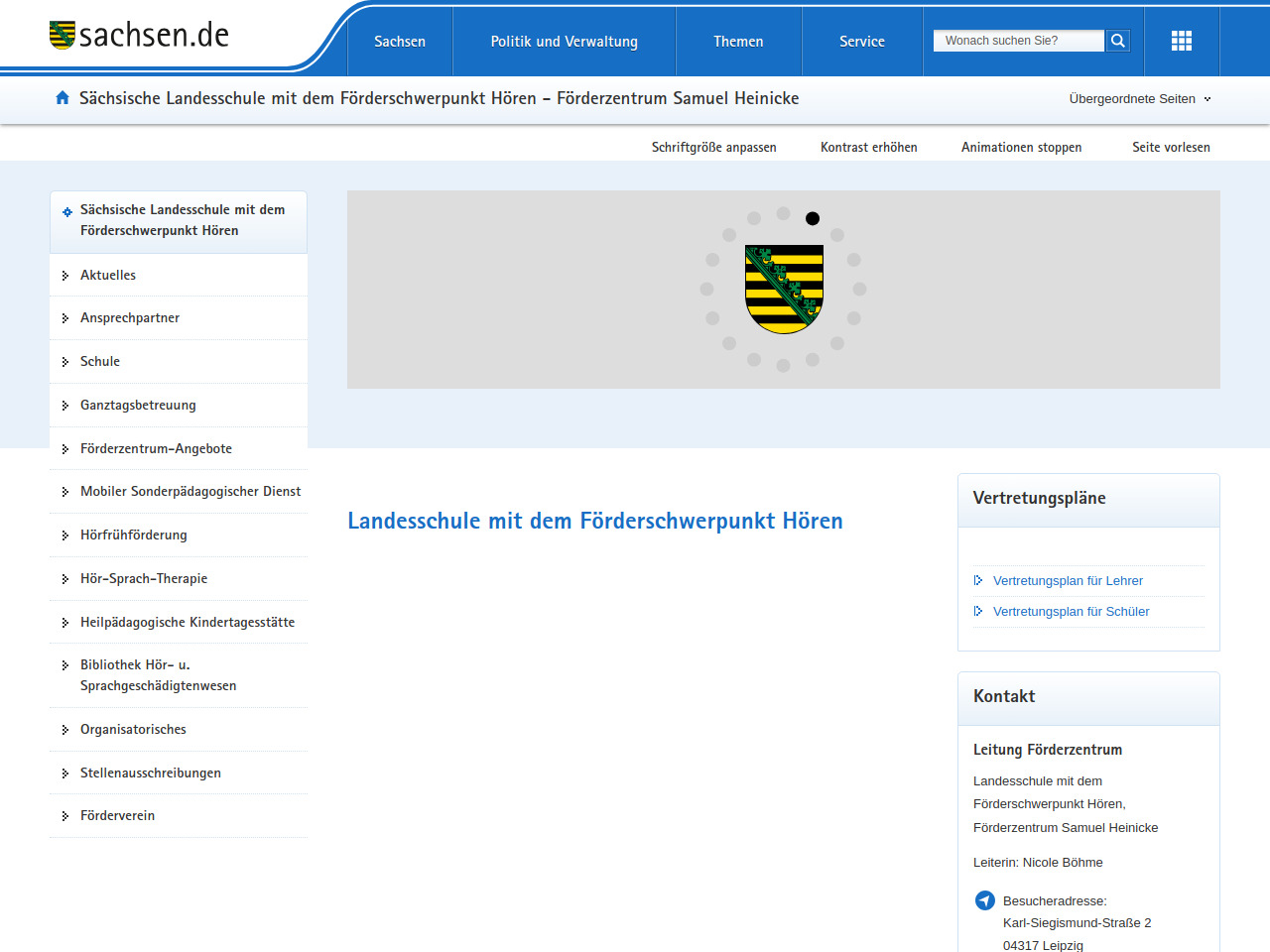Image resolution: width=1270 pixels, height=952 pixels.
Task: Select the highlighted black carousel dot
Action: (x=813, y=218)
